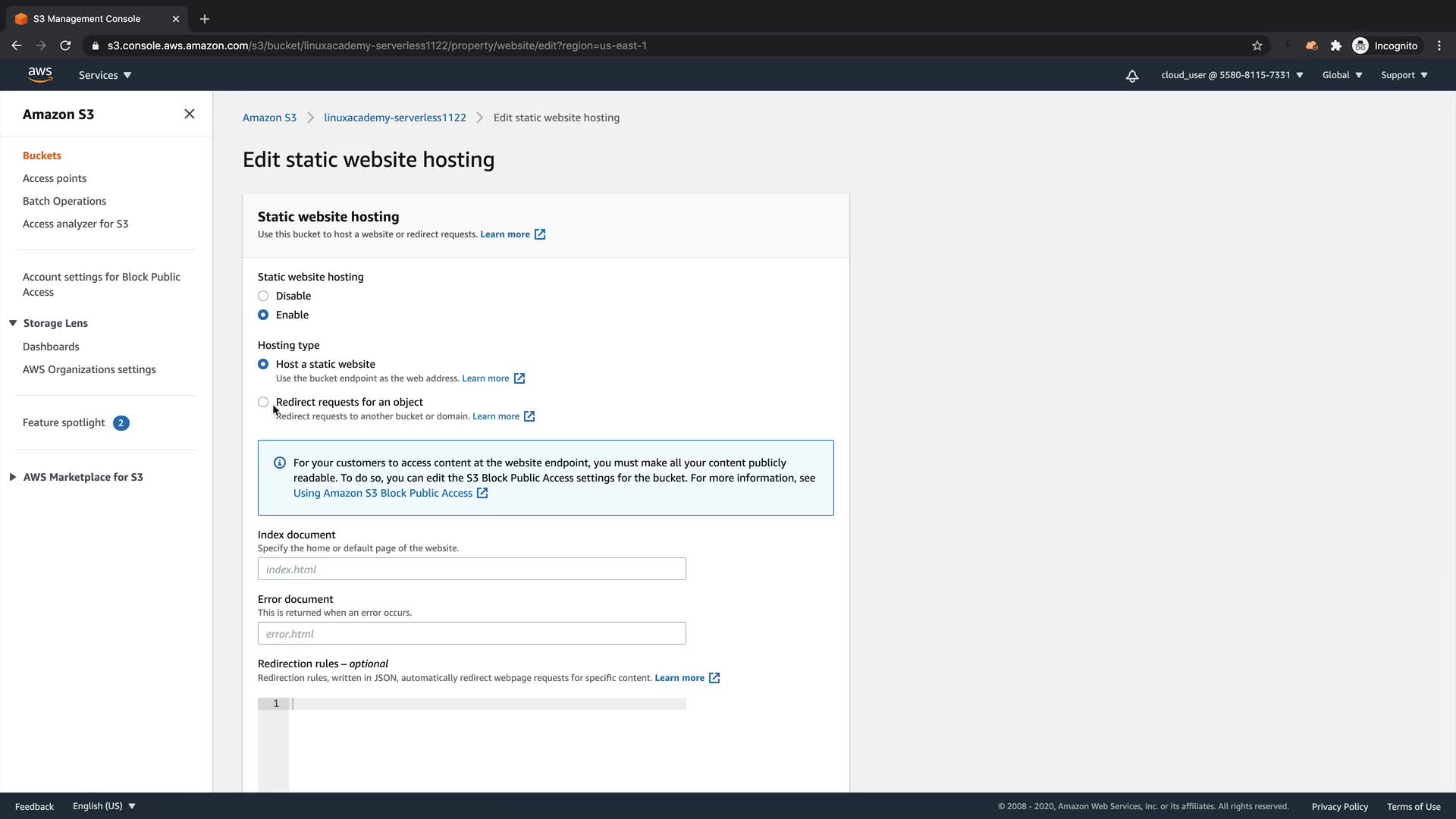
Task: Select the Disable radio button
Action: click(263, 296)
